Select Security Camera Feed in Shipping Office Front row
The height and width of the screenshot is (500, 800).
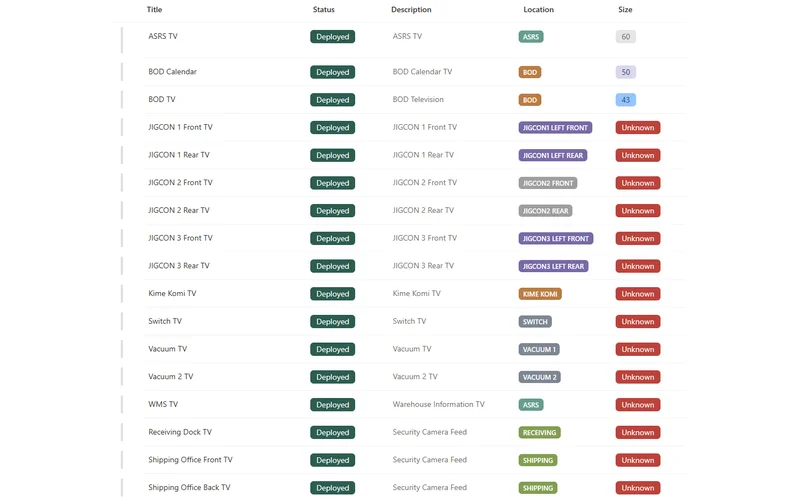[430, 460]
